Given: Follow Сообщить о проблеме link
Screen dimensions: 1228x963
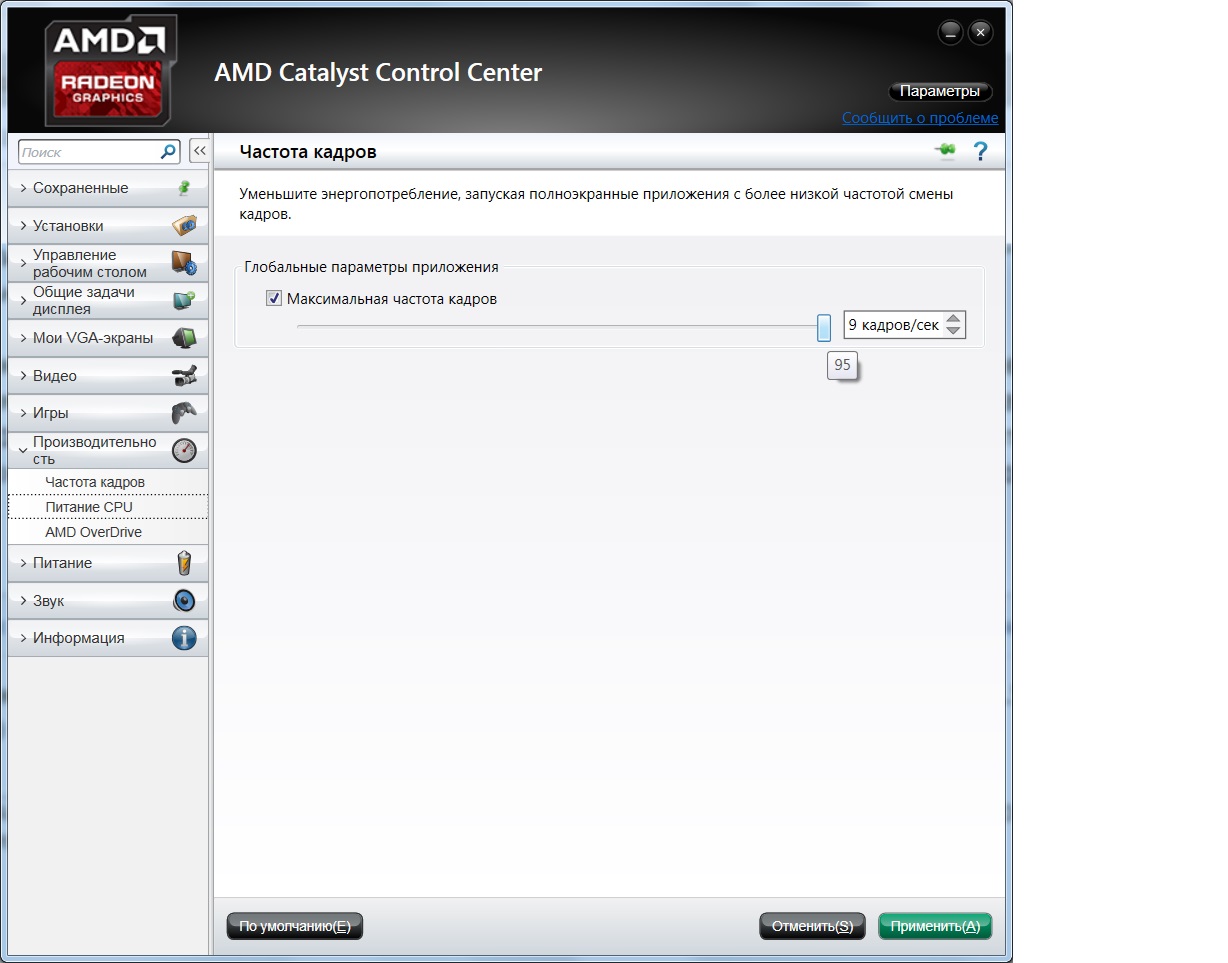Looking at the screenshot, I should click(920, 118).
